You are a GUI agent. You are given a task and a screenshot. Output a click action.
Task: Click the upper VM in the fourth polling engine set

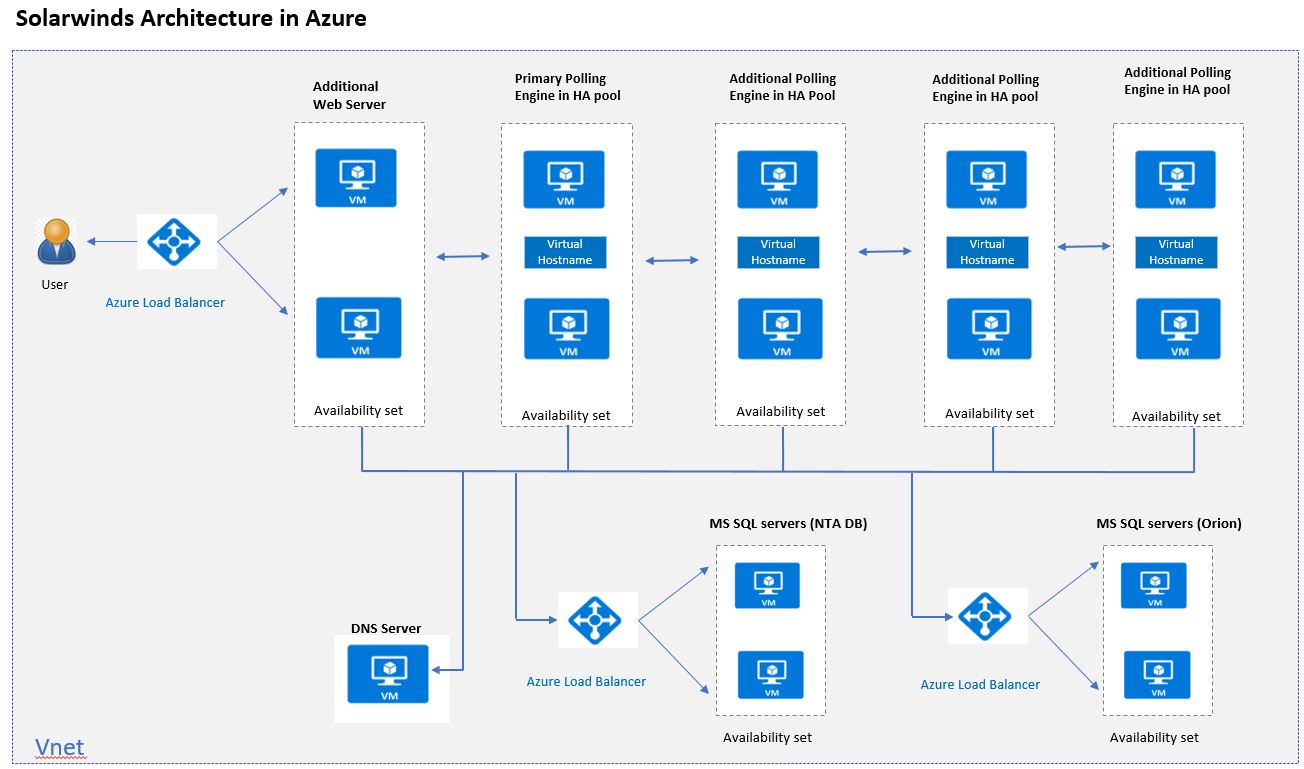[1176, 180]
